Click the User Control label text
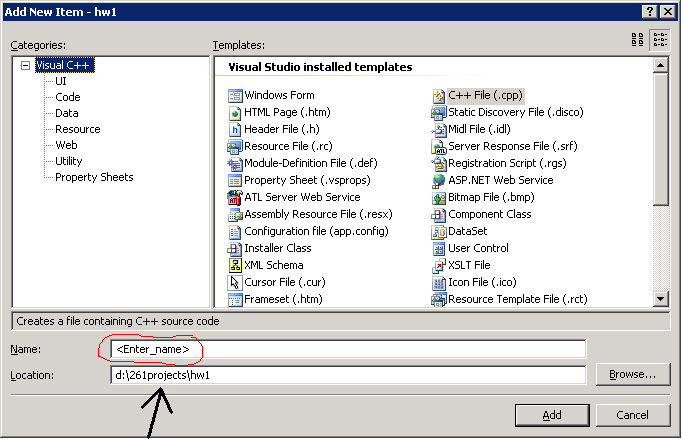The image size is (683, 439). 478,248
